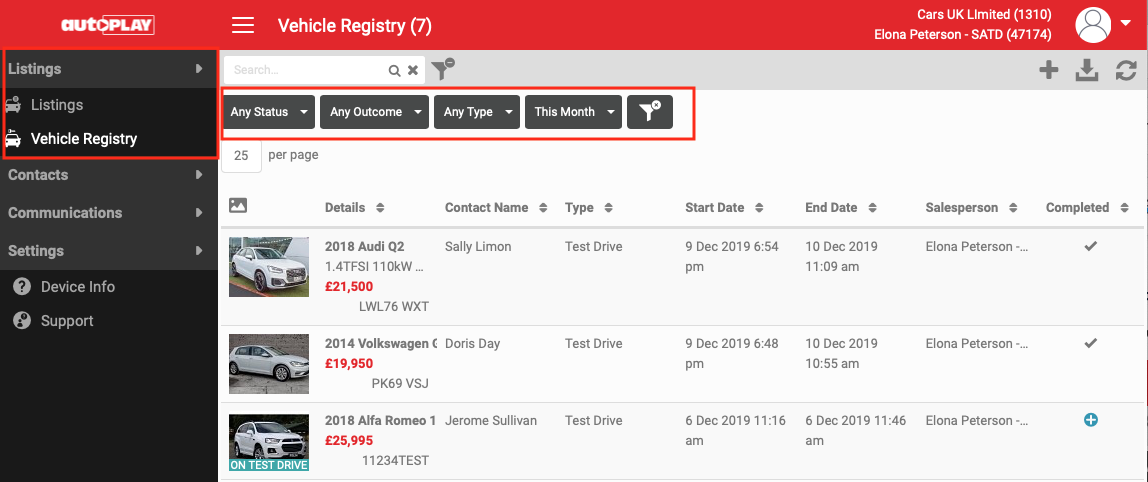Image resolution: width=1148 pixels, height=482 pixels.
Task: Refresh the vehicle registry list
Action: coord(1126,70)
